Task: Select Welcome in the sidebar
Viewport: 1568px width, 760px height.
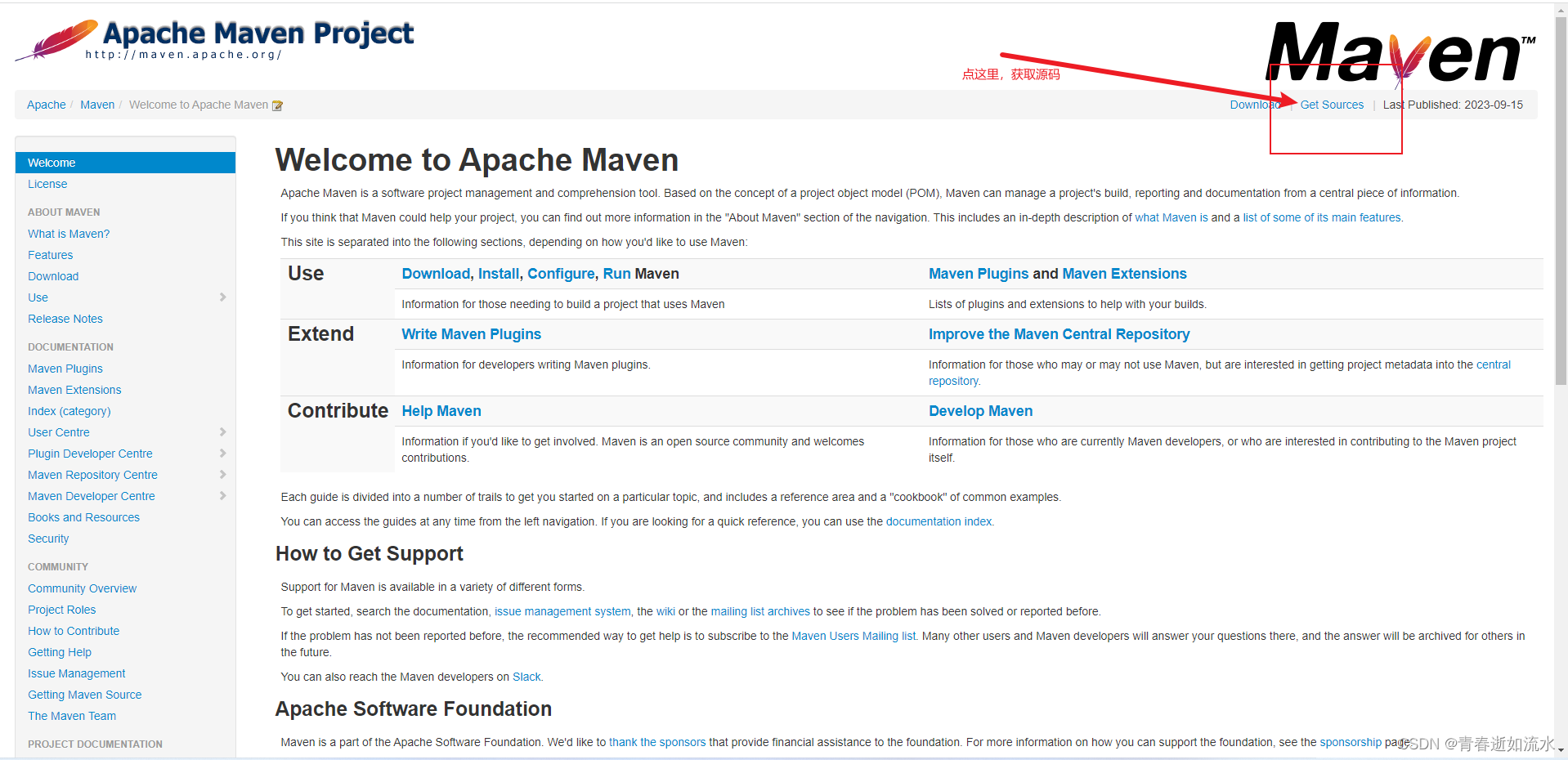Action: (x=125, y=163)
